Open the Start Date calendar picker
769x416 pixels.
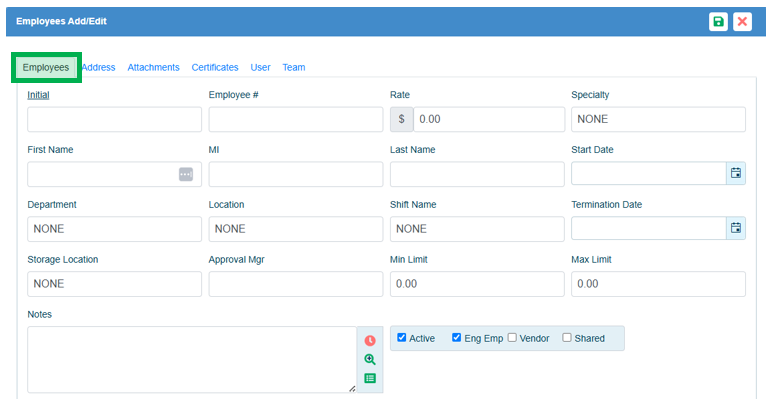[x=736, y=174]
